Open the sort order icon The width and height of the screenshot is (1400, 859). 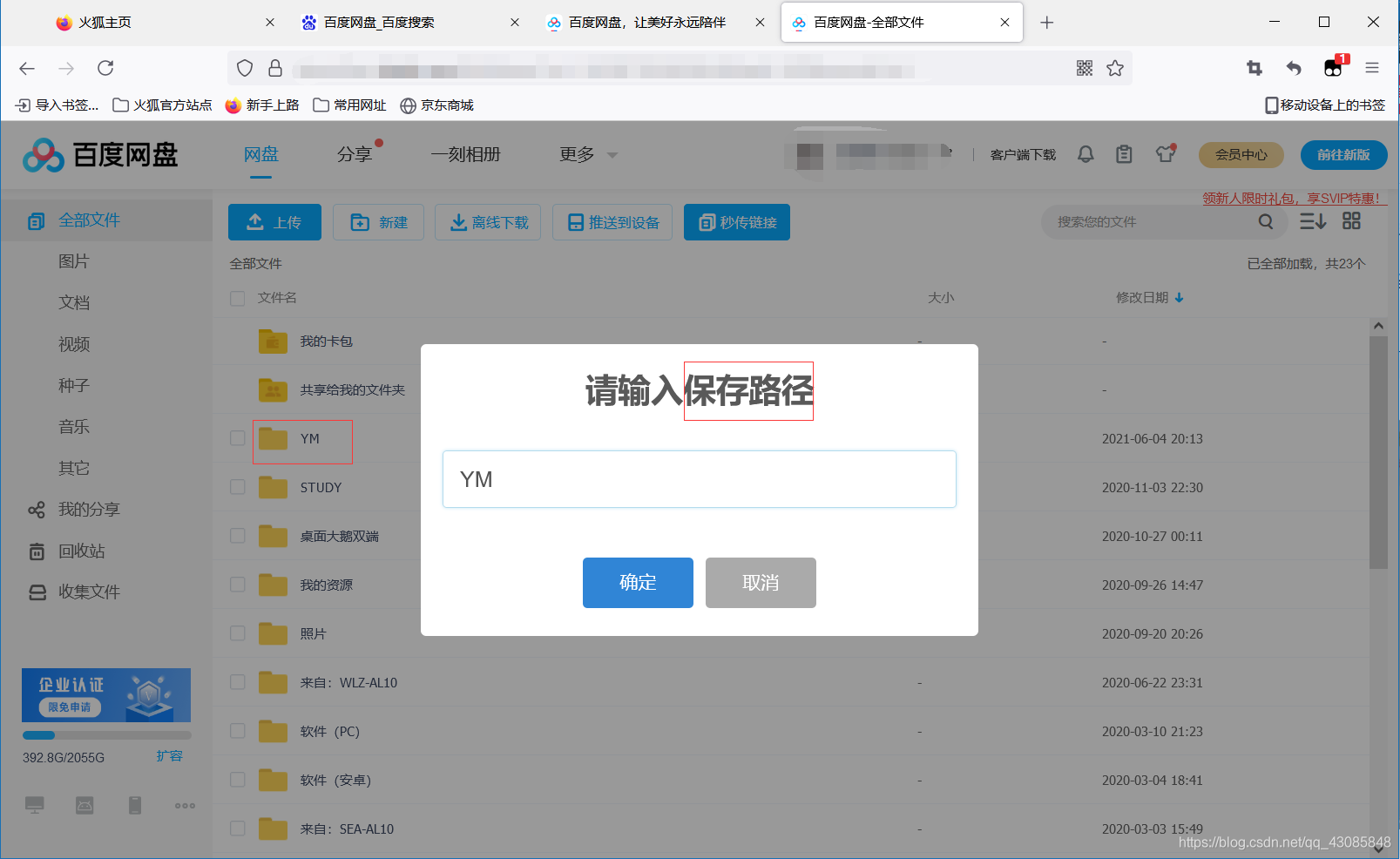pyautogui.click(x=1313, y=221)
